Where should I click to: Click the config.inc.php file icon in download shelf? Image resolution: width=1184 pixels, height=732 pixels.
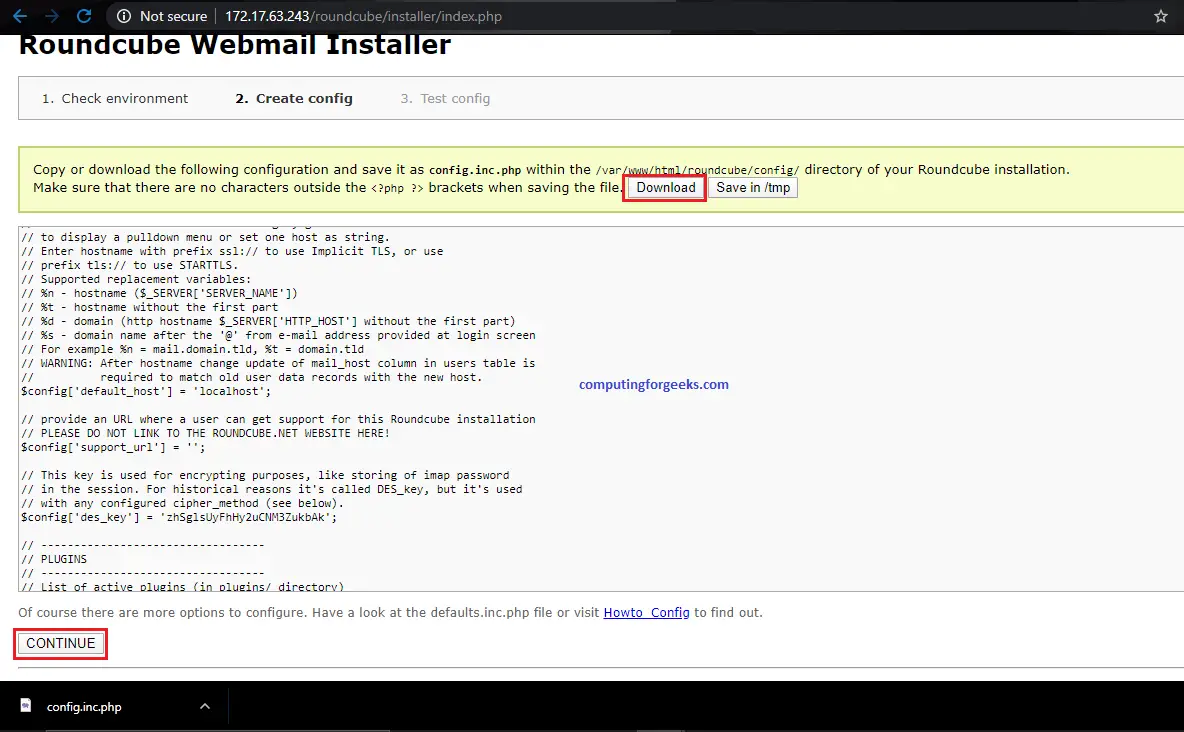pyautogui.click(x=25, y=706)
